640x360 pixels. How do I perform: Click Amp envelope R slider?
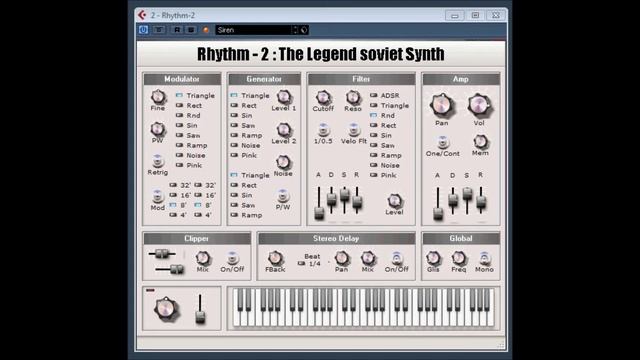pyautogui.click(x=481, y=200)
